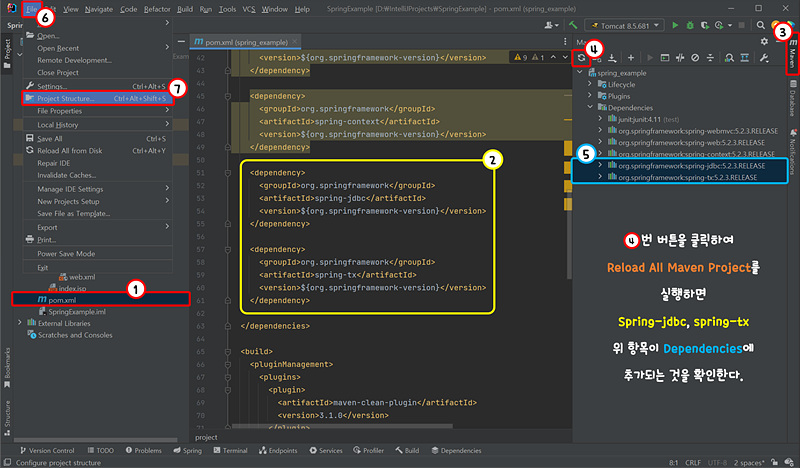Click Analyze Dependencies magnifier icon in Maven toolbar

tap(729, 58)
